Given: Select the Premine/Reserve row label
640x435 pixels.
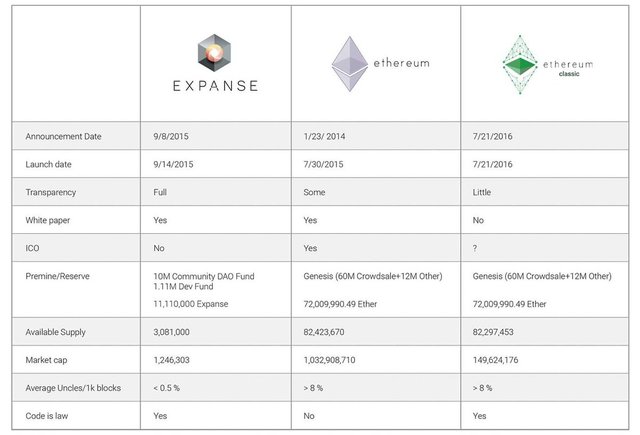Looking at the screenshot, I should click(x=57, y=276).
